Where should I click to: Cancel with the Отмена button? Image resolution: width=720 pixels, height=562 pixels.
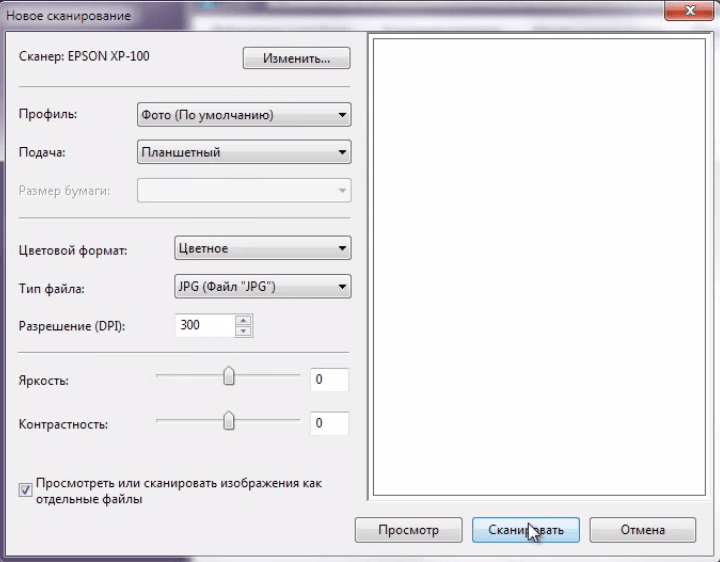point(643,530)
